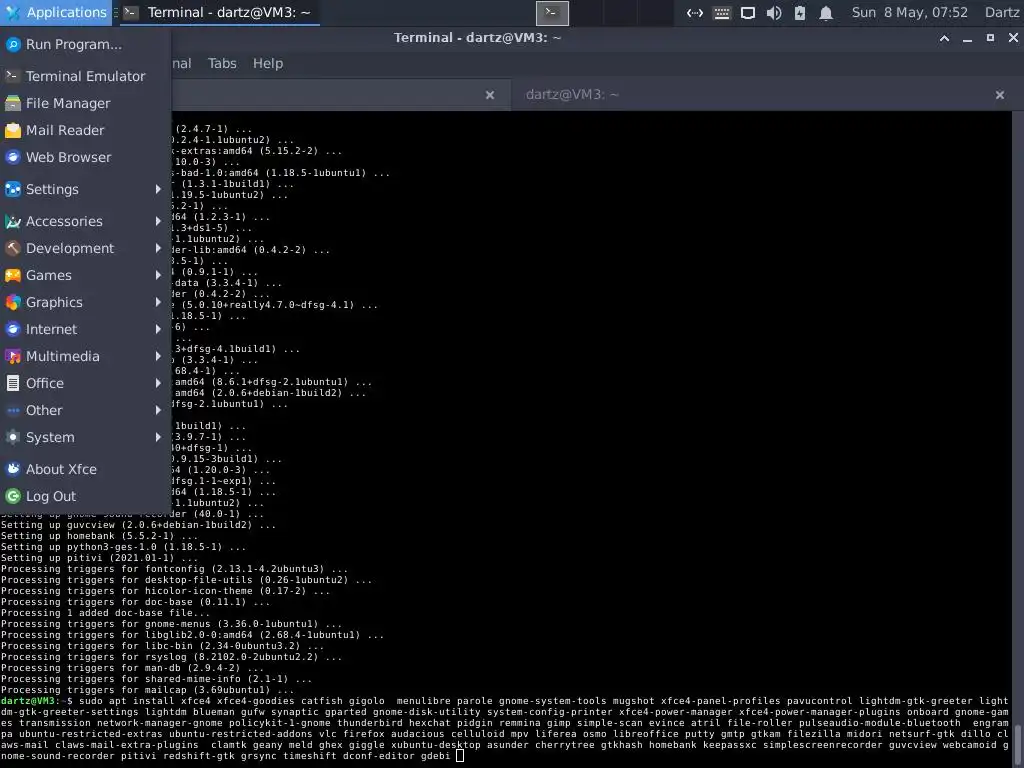This screenshot has width=1024, height=768.
Task: Click the Office document icon
Action: click(12, 383)
